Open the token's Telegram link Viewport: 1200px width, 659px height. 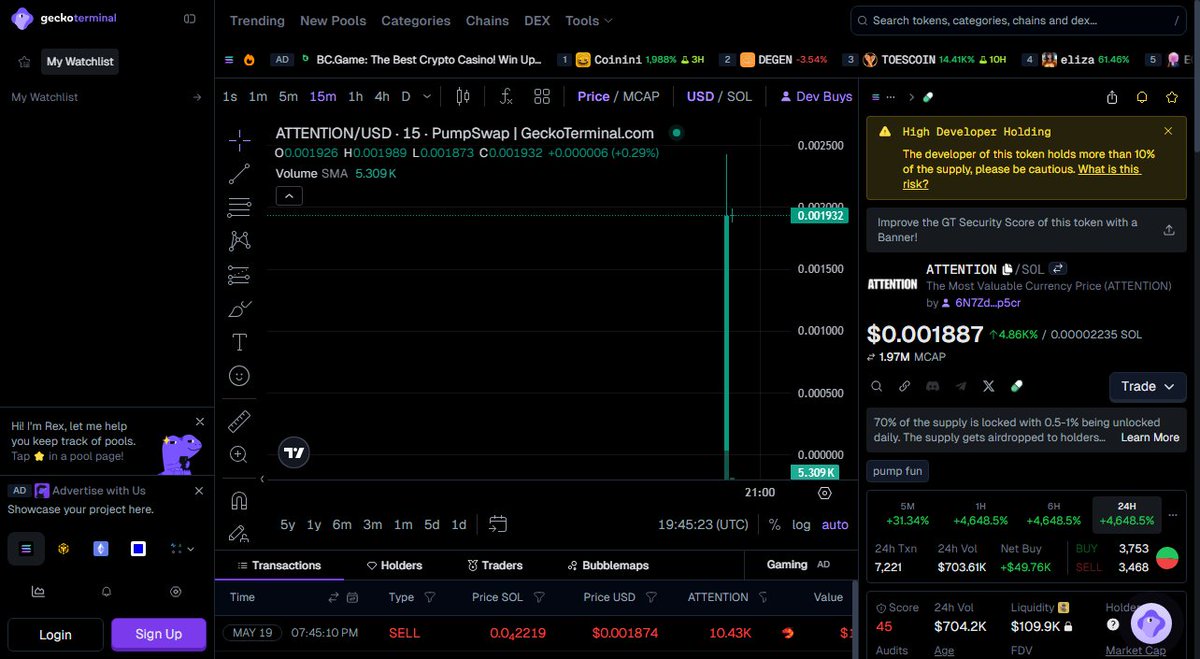click(x=961, y=386)
